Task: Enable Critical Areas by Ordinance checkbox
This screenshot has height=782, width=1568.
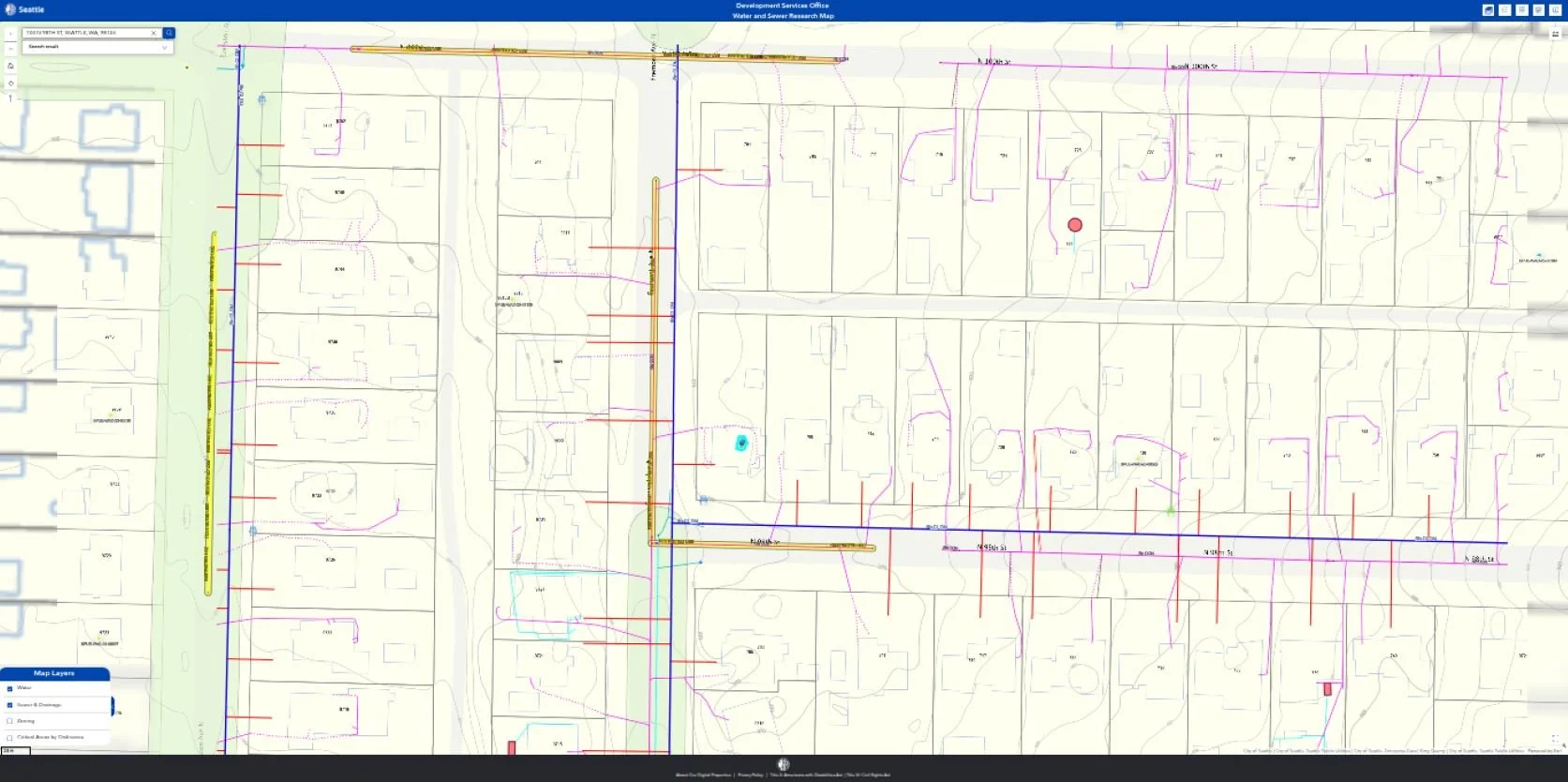Action: [10, 738]
